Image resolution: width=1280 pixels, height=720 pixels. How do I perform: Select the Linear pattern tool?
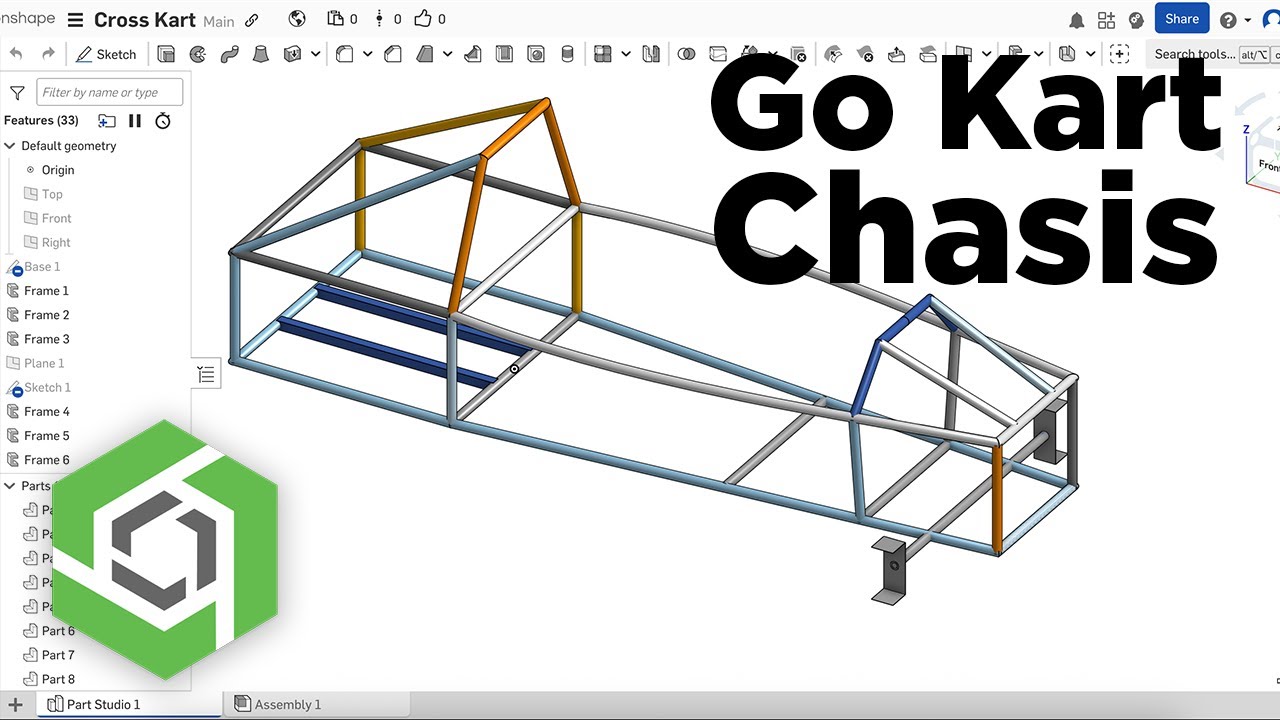click(602, 54)
